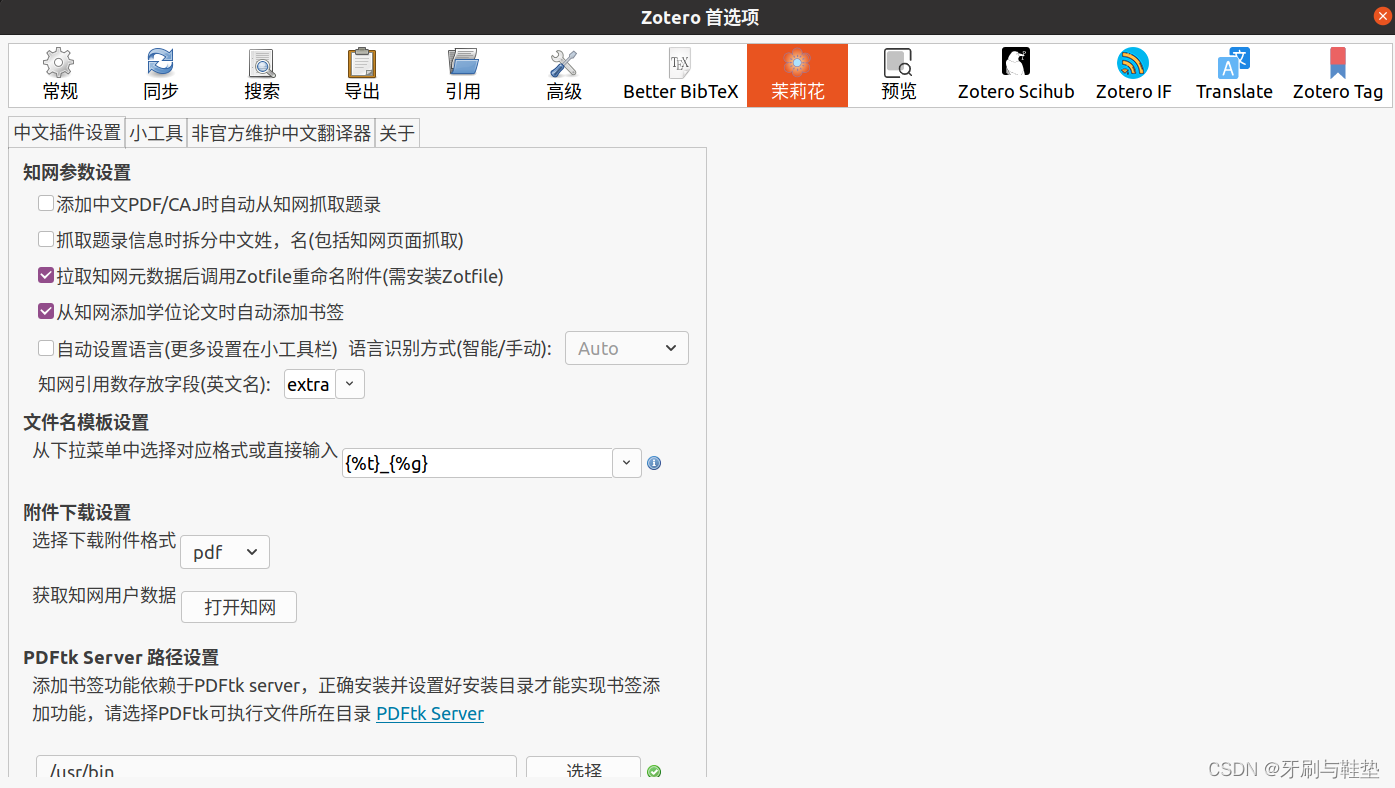Click the 知网引用数存放字段(英文名) label
1395x788 pixels.
(155, 384)
